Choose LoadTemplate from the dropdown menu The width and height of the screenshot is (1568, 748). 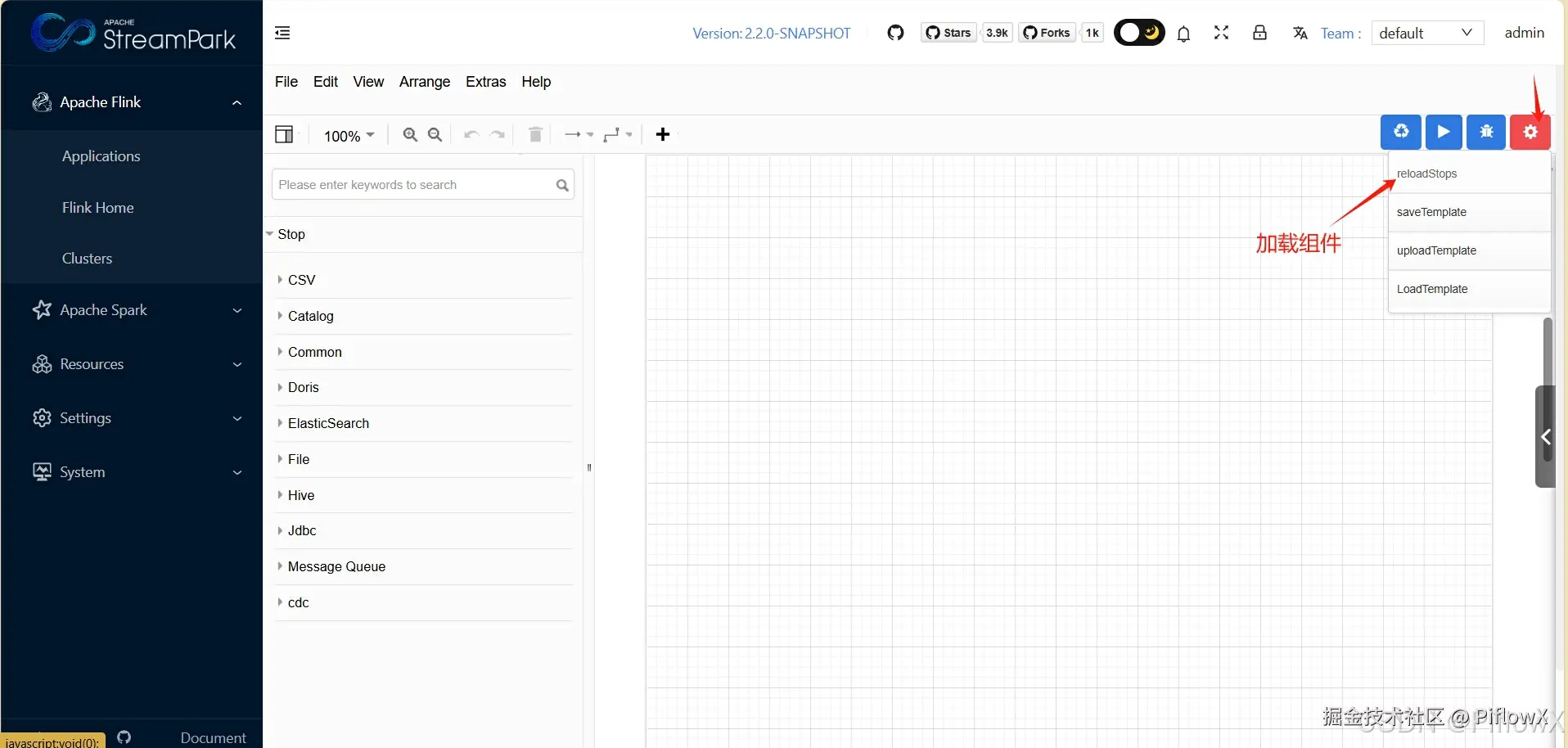click(1470, 289)
